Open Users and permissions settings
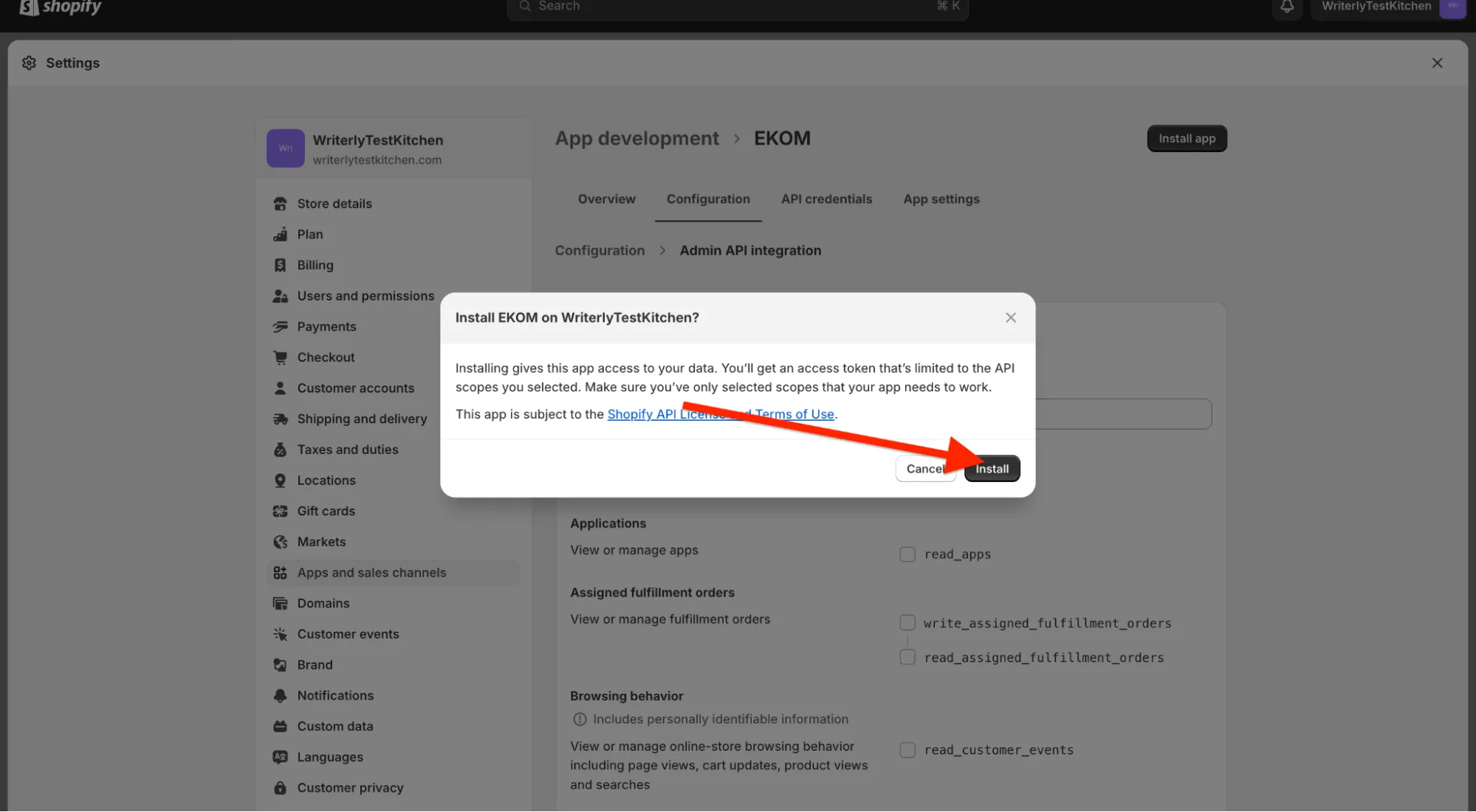The image size is (1476, 812). (x=393, y=296)
